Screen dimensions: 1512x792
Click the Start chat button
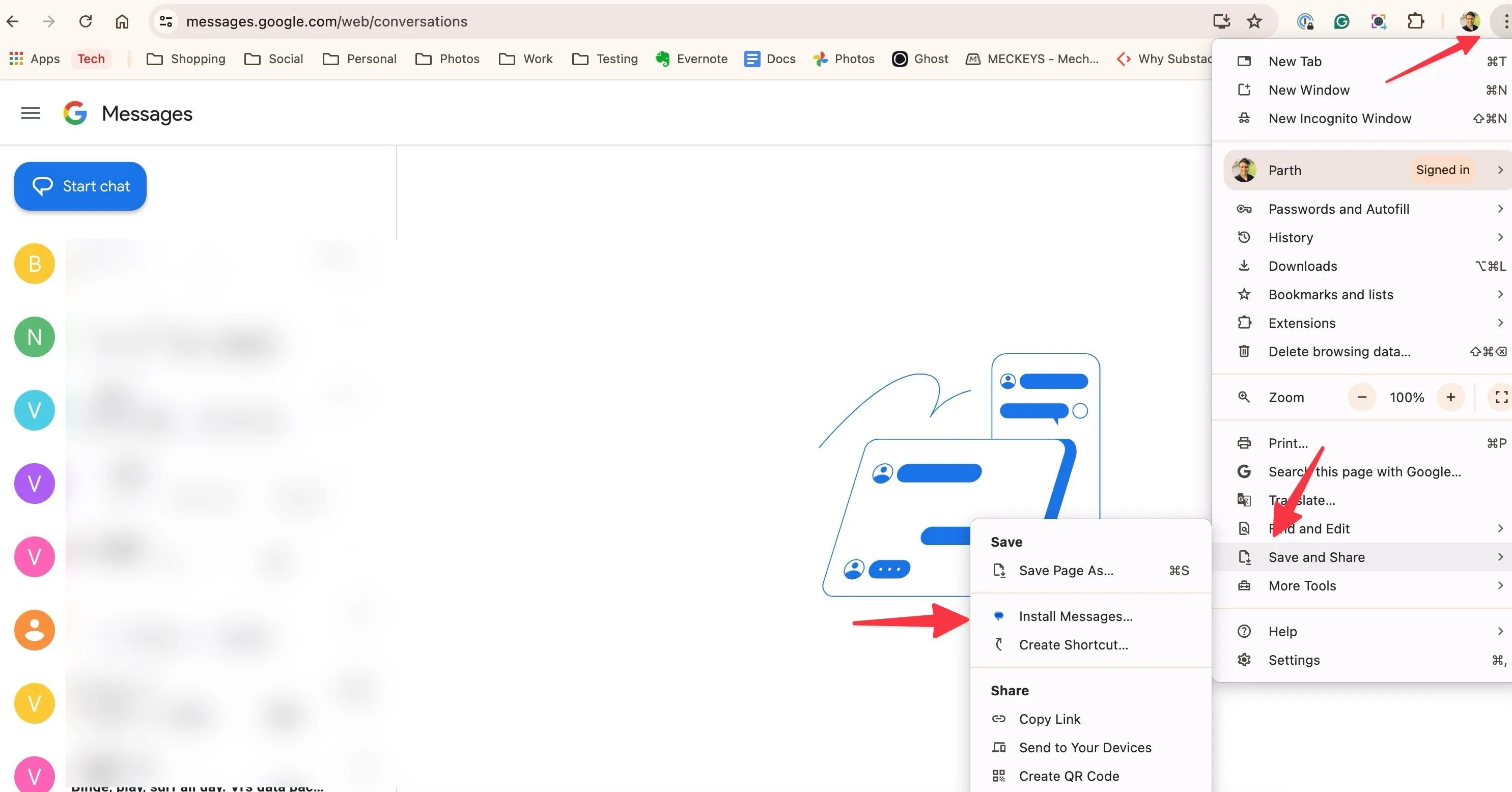pyautogui.click(x=79, y=186)
